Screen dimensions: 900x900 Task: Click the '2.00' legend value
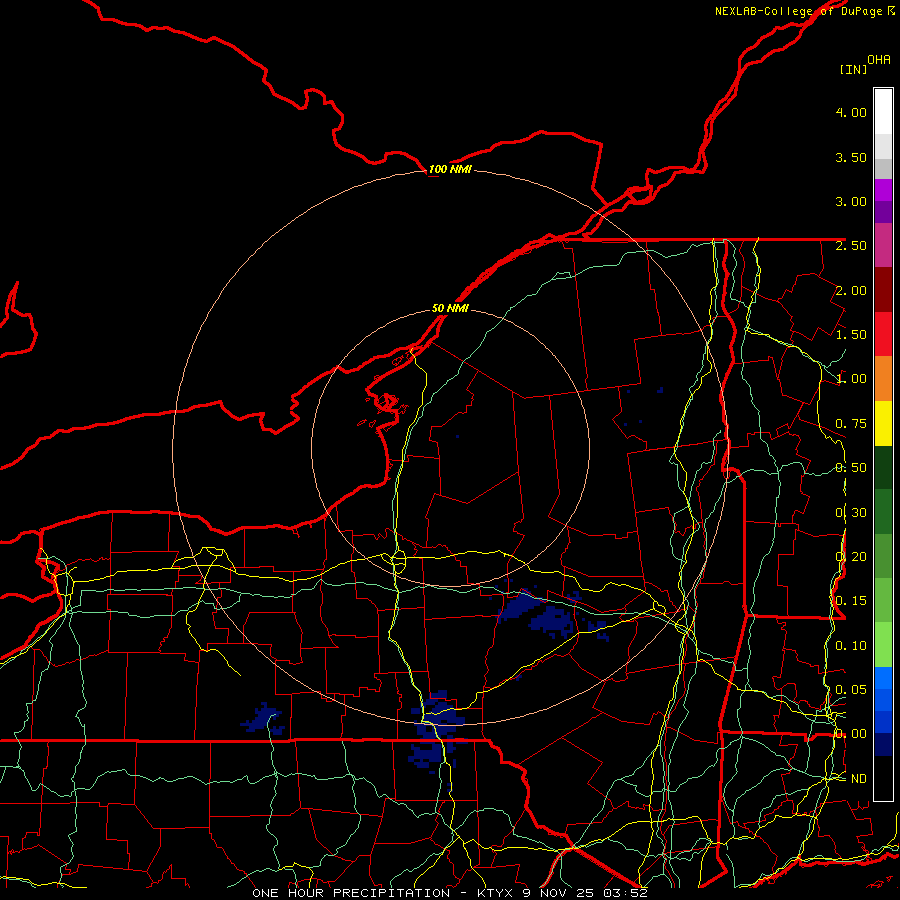tap(851, 290)
